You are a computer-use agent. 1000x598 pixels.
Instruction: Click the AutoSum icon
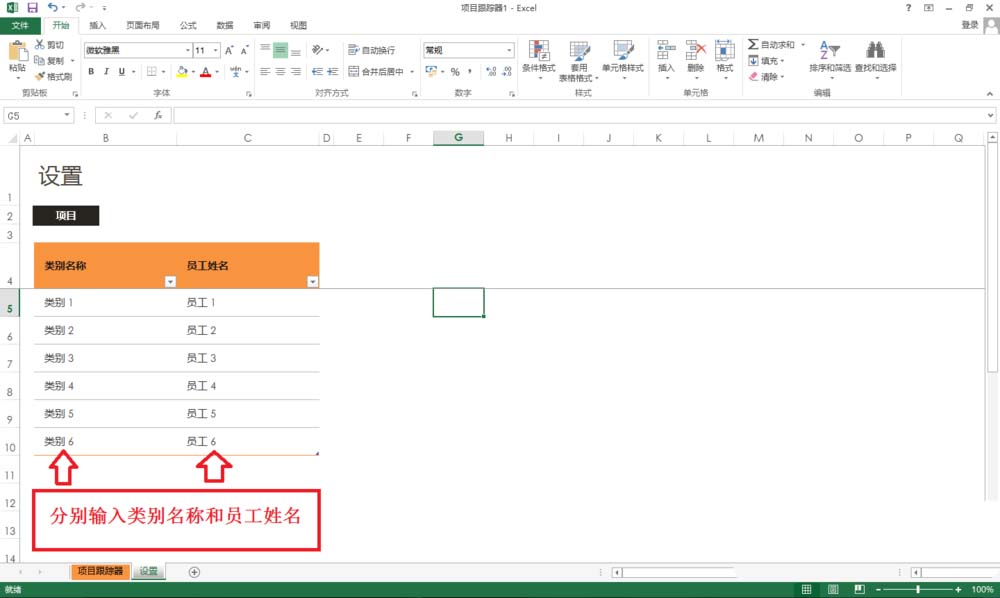tap(752, 45)
